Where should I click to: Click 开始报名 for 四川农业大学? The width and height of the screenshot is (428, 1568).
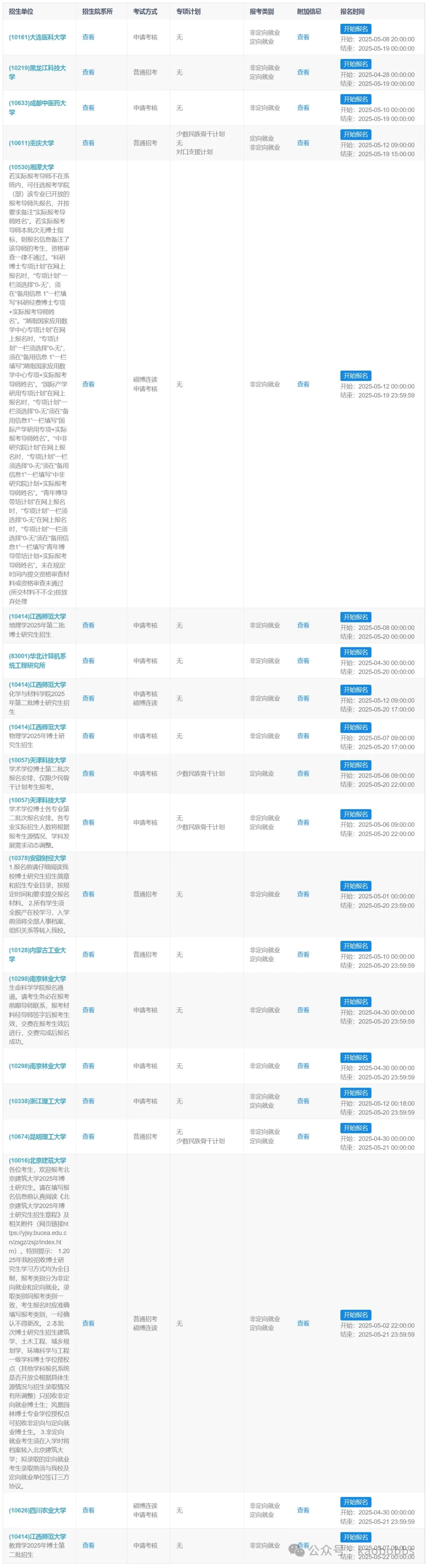pos(355,1502)
